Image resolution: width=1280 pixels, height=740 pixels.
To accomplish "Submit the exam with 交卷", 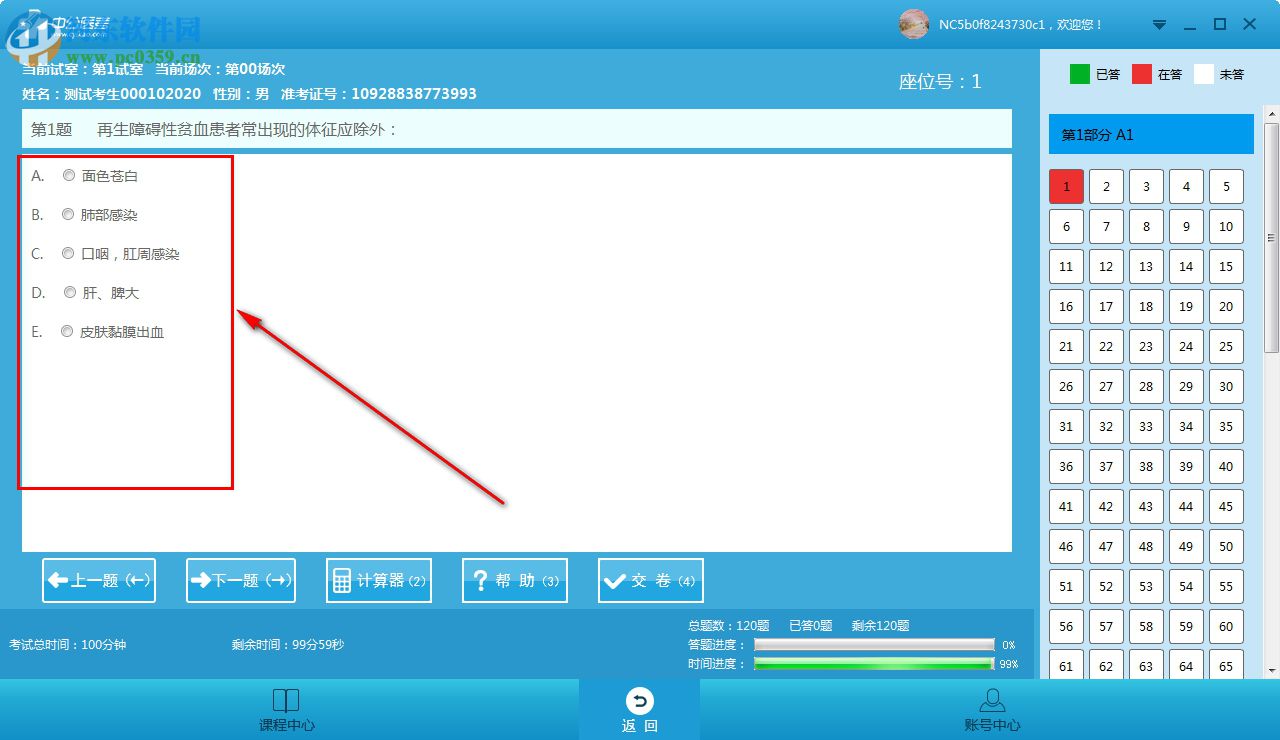I will [651, 580].
